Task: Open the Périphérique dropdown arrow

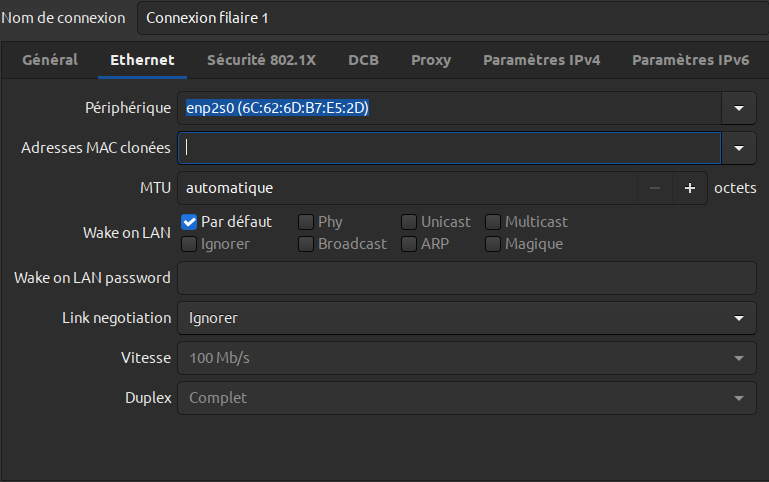Action: pos(739,108)
